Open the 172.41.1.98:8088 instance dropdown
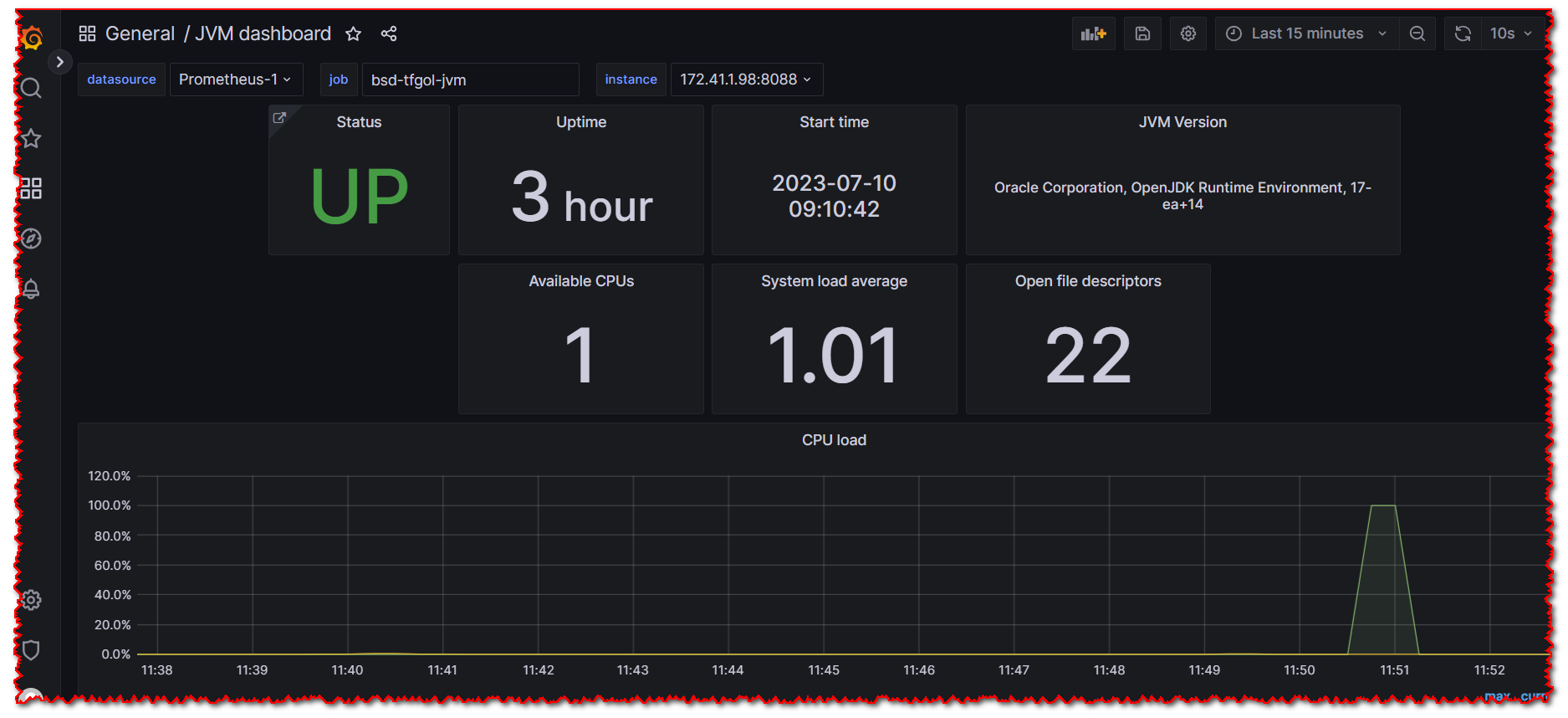 [746, 79]
